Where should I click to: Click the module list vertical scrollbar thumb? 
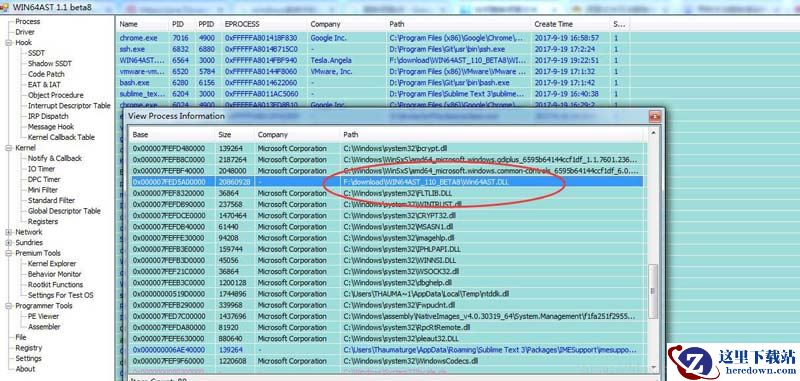tap(652, 291)
